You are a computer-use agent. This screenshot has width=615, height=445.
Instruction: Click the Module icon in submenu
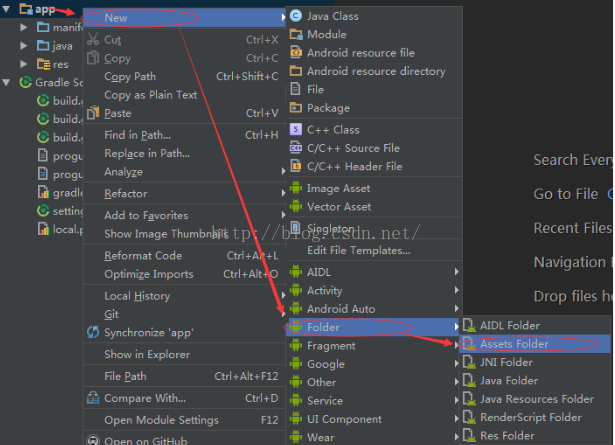296,34
